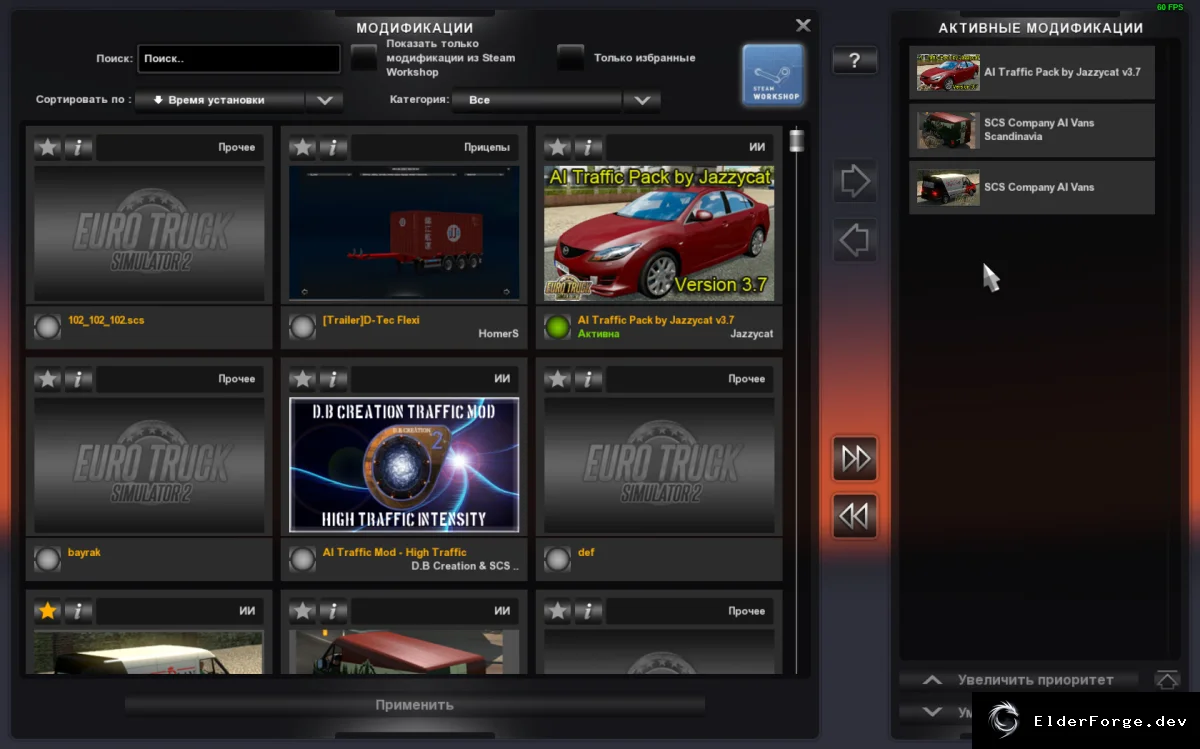Select 'AI Traffic Pack by Jazzycat v3.7' in active list
Screen dimensions: 1200x749
1032,72
